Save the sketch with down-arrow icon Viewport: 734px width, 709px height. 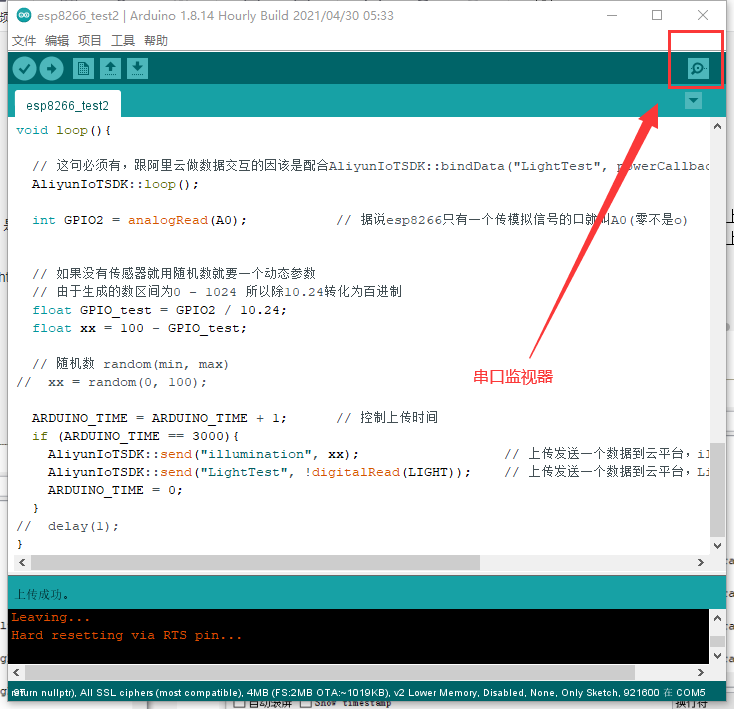[x=138, y=69]
